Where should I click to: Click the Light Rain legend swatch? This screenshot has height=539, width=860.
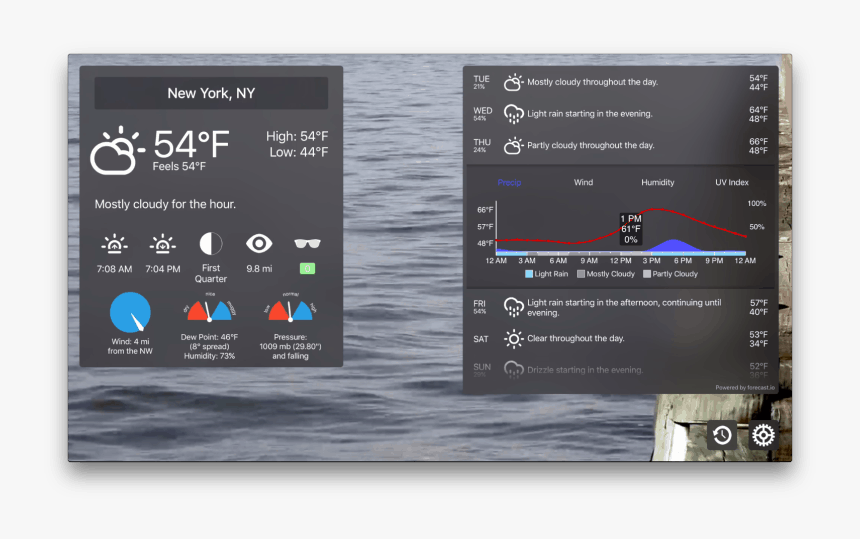point(529,274)
